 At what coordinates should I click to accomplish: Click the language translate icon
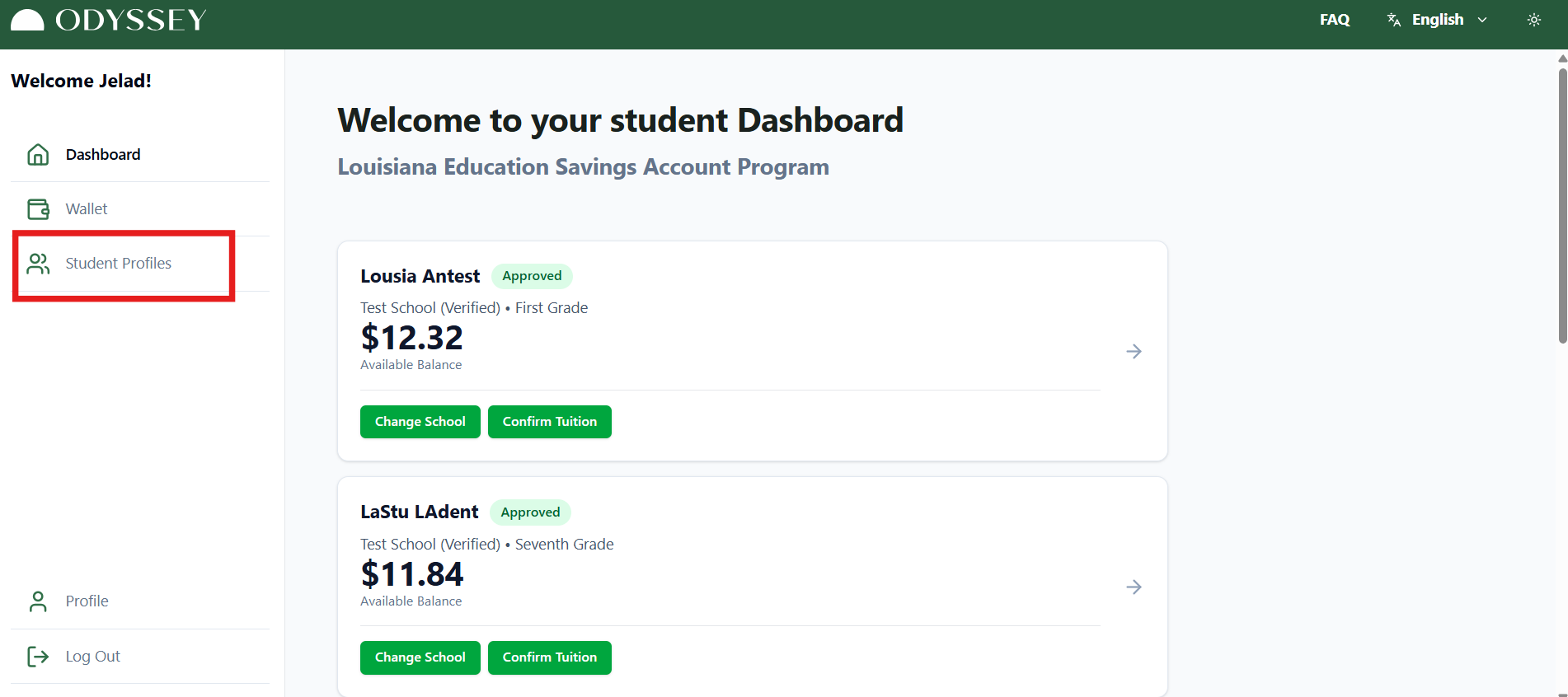click(x=1394, y=20)
